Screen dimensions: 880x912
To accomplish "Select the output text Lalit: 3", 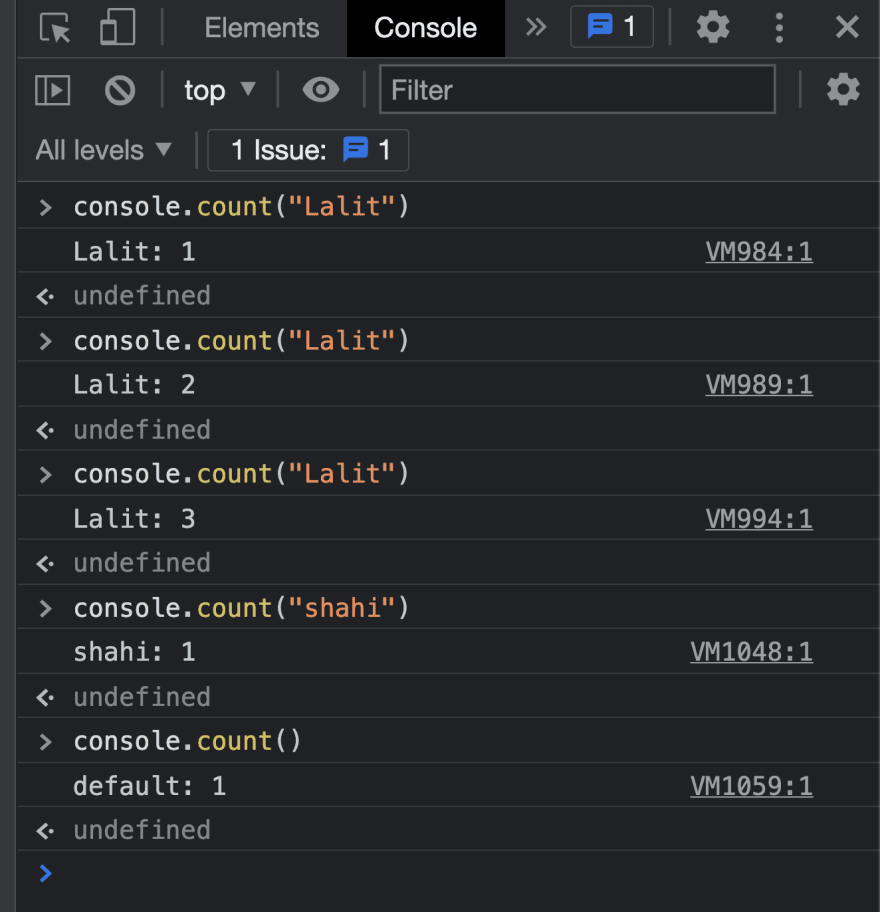I will point(134,518).
